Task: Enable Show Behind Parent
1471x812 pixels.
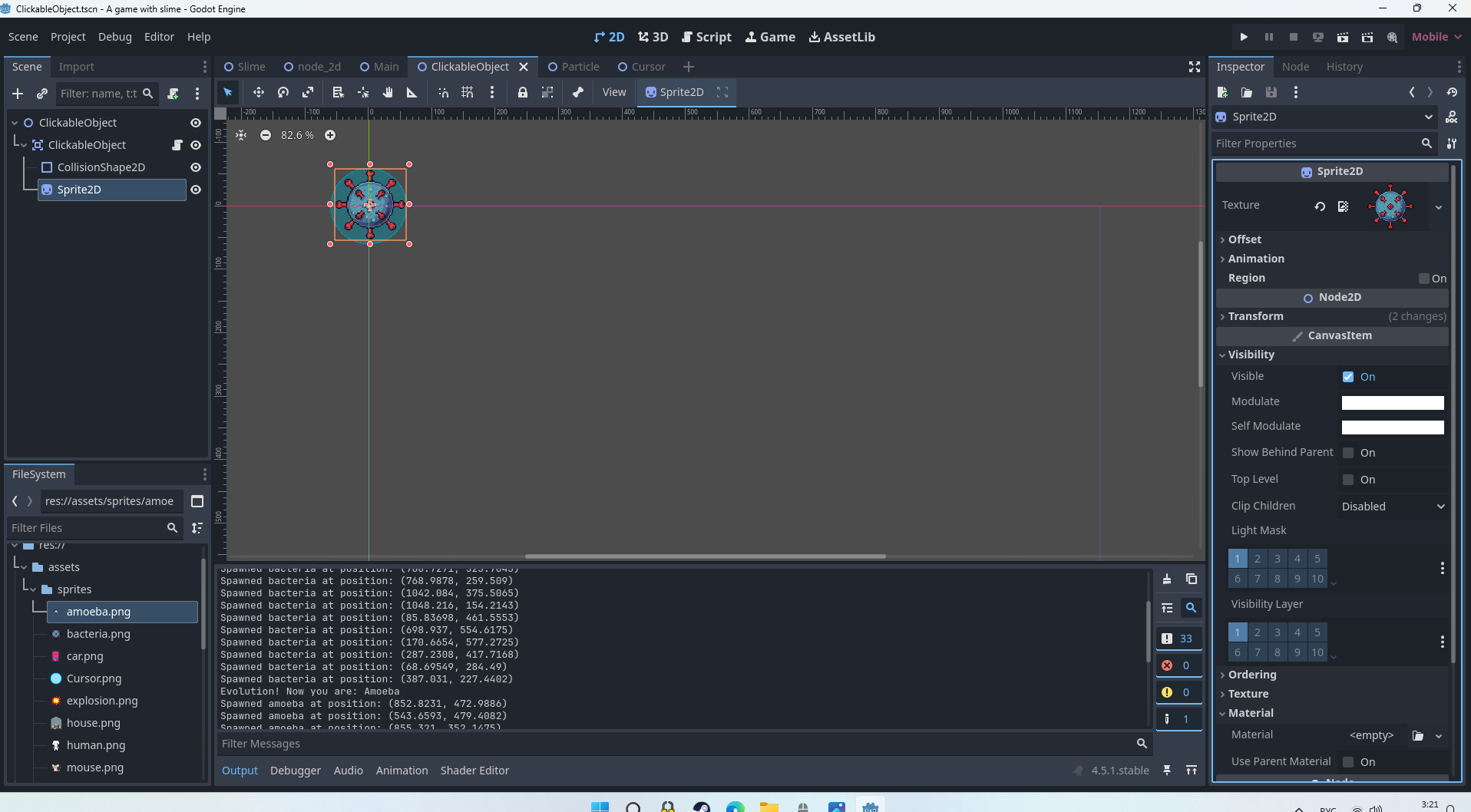Action: pos(1348,453)
